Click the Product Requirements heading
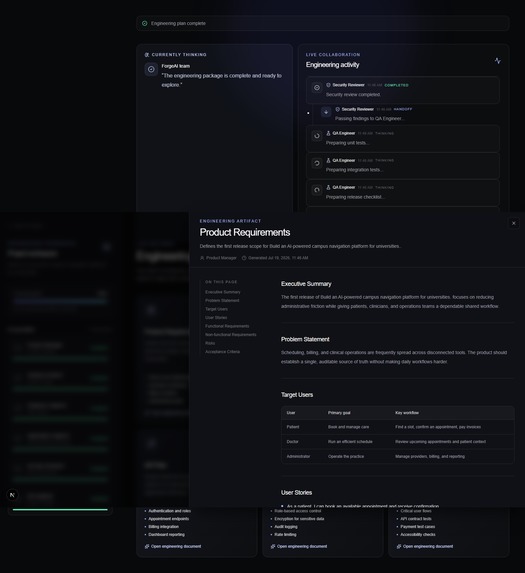 click(x=245, y=232)
